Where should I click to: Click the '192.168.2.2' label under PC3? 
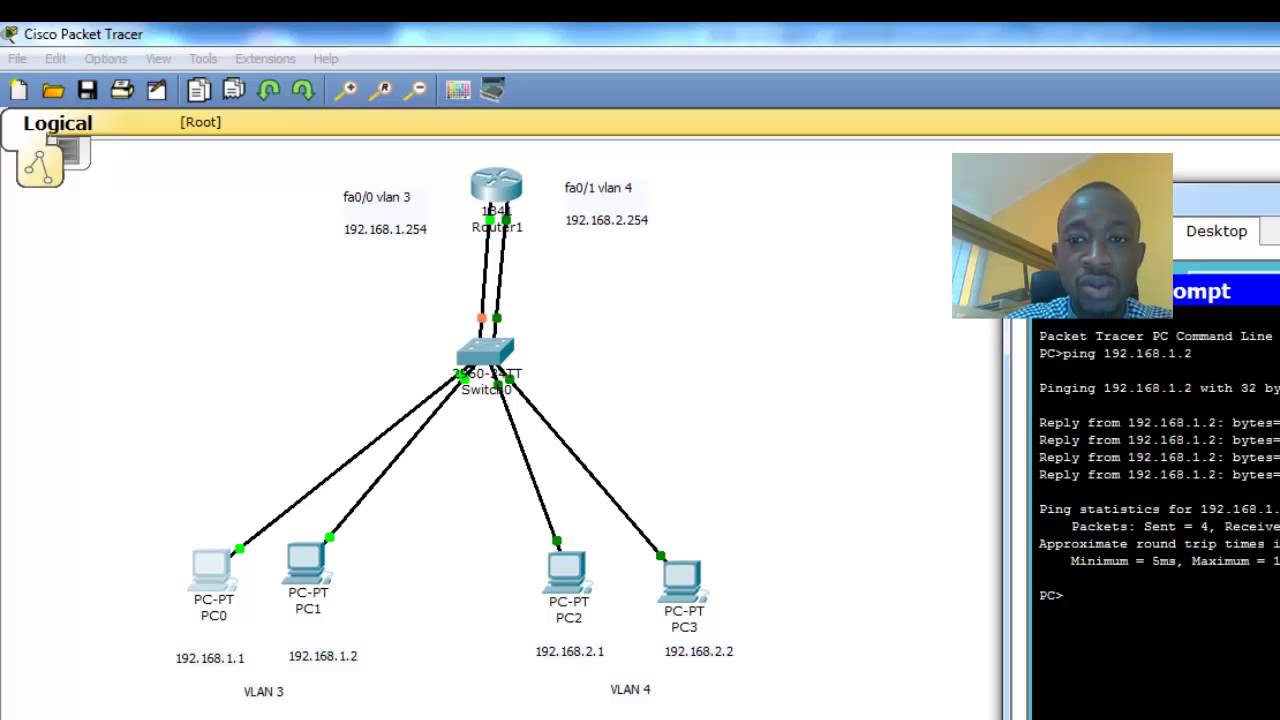click(699, 651)
